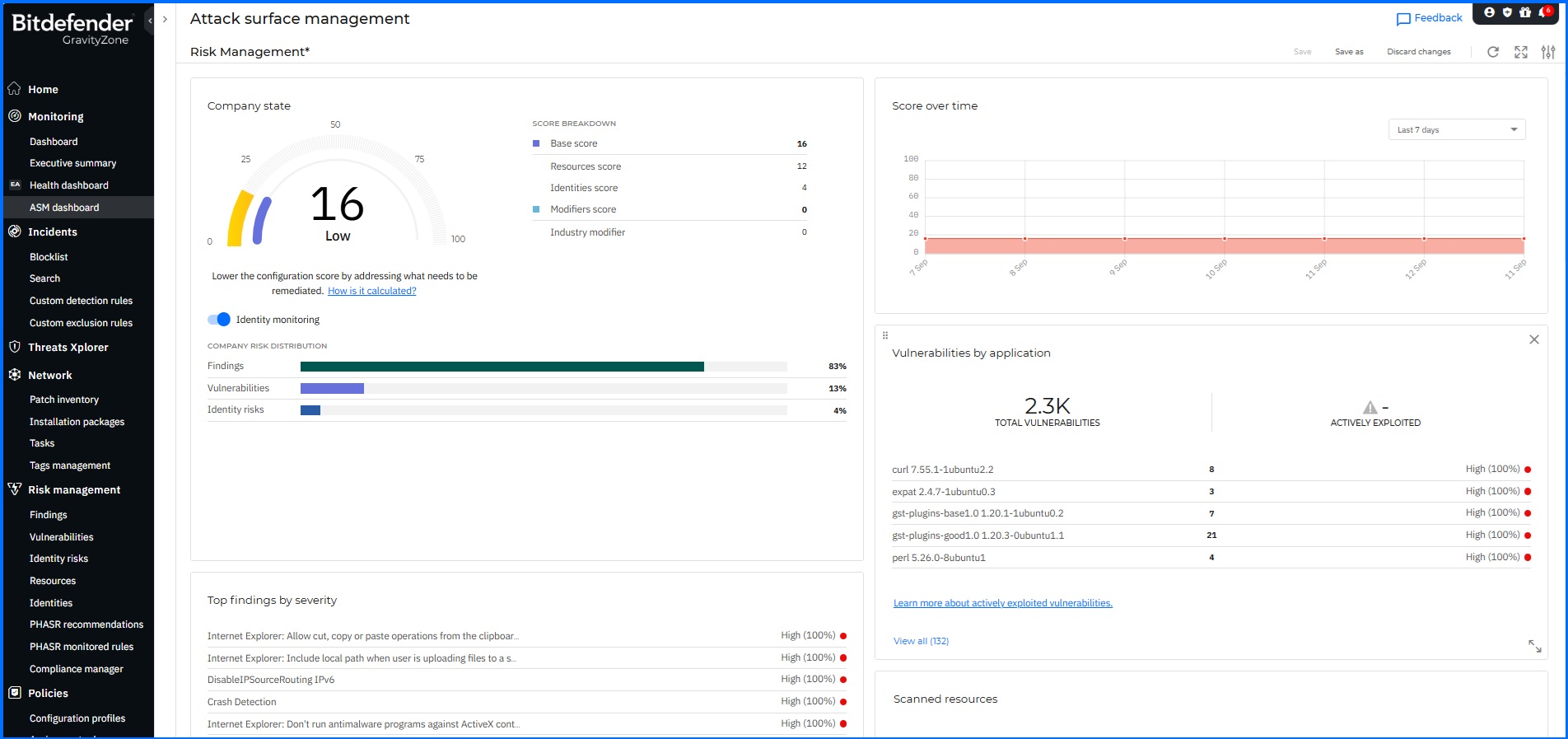Close the Vulnerabilities by application widget
Screen dimensions: 1568x739
click(1533, 339)
